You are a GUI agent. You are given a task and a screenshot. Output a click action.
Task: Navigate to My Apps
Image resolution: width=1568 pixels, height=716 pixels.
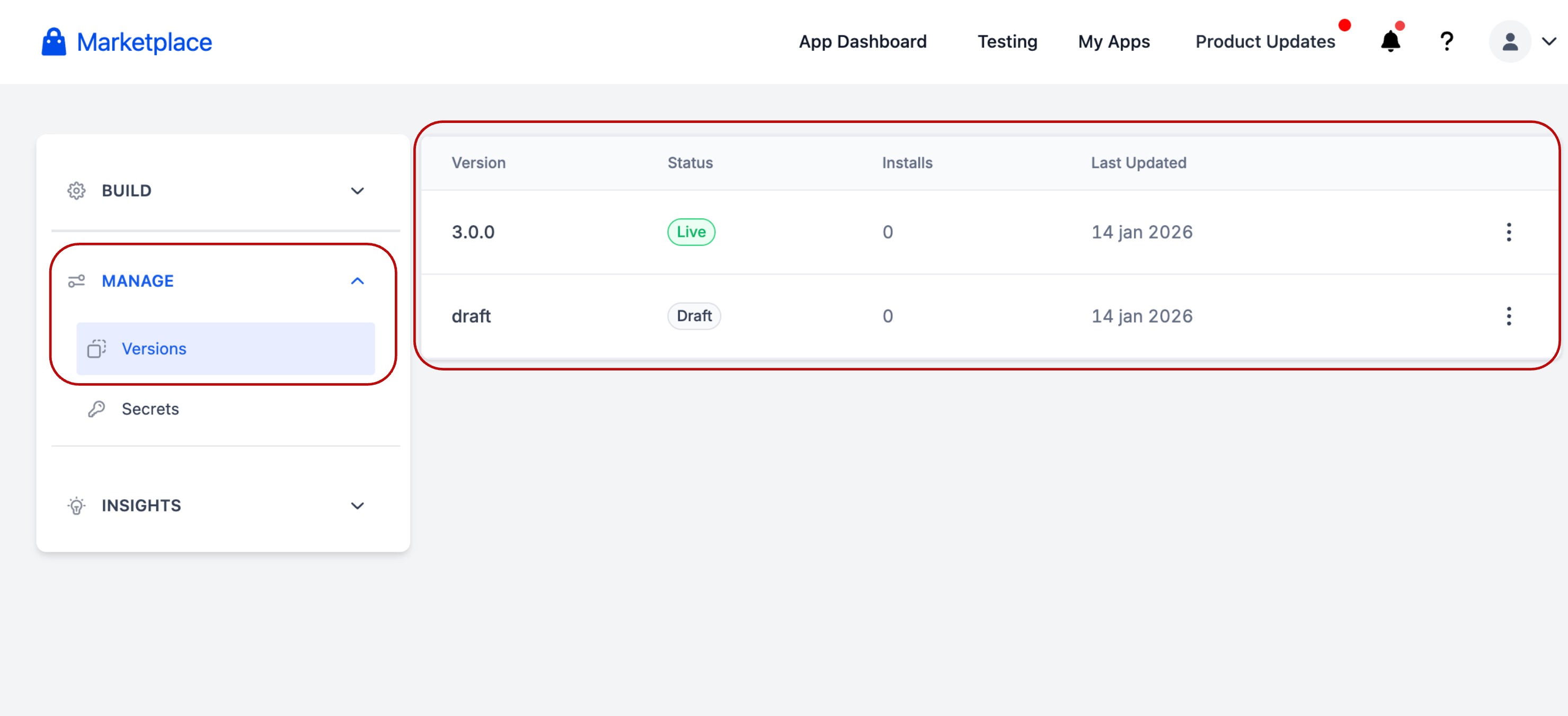click(x=1113, y=41)
